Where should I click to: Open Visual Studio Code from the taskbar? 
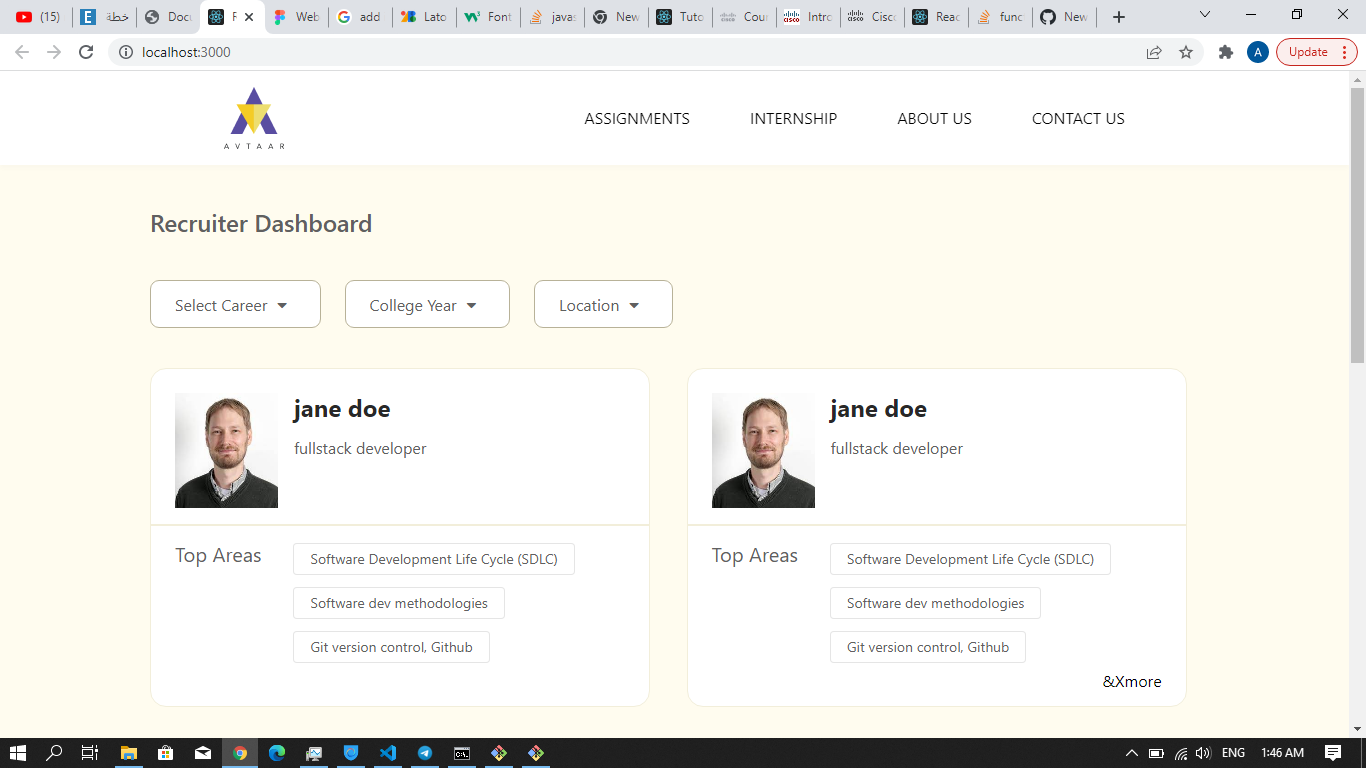(x=388, y=752)
